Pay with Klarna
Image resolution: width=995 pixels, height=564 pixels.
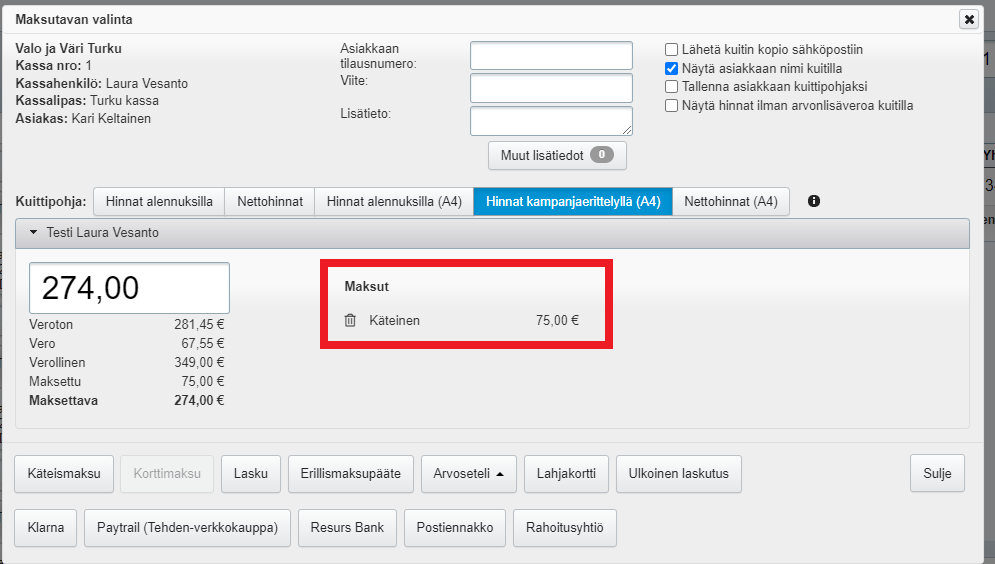click(x=46, y=528)
